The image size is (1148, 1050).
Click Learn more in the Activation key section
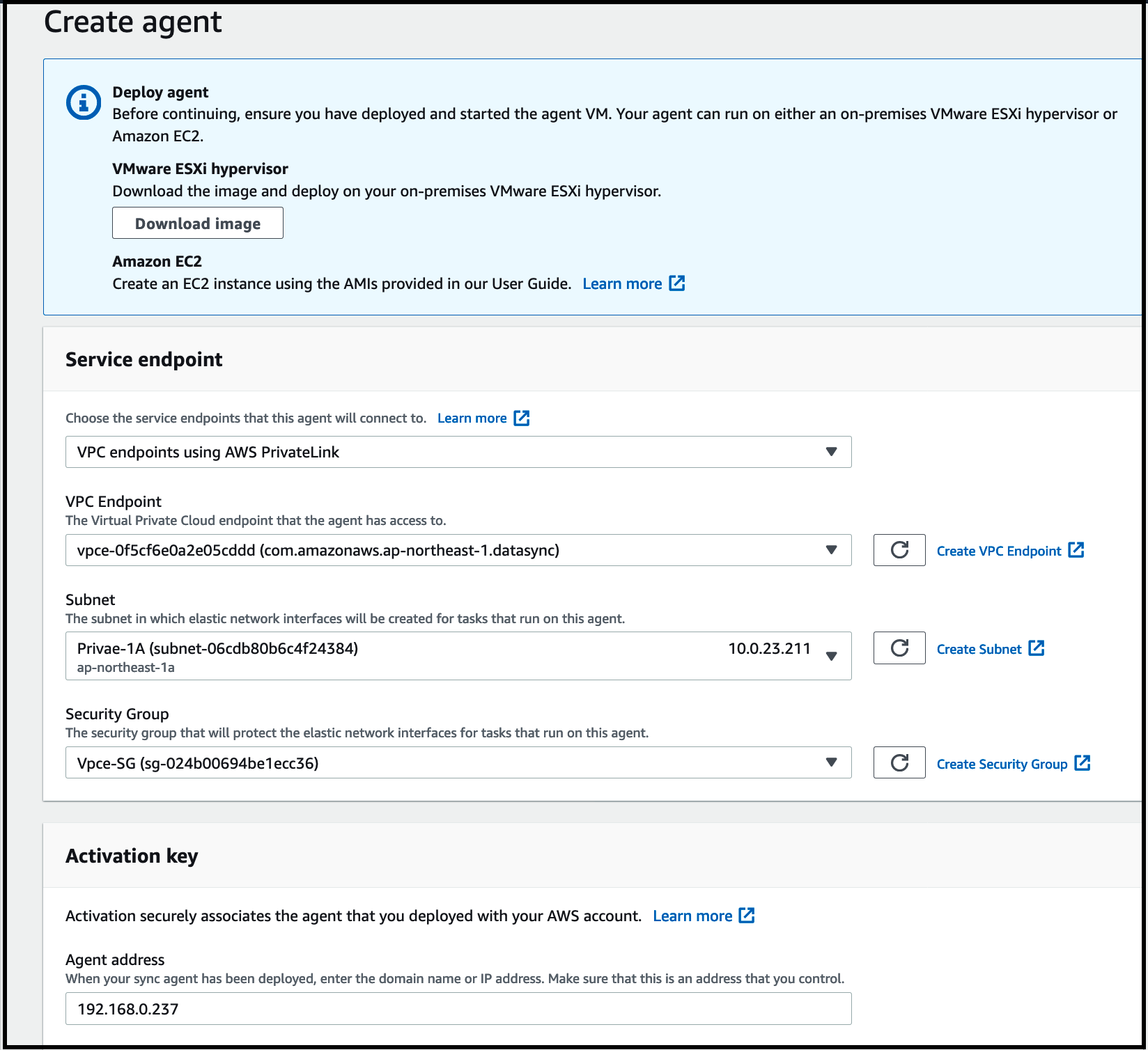click(x=693, y=916)
